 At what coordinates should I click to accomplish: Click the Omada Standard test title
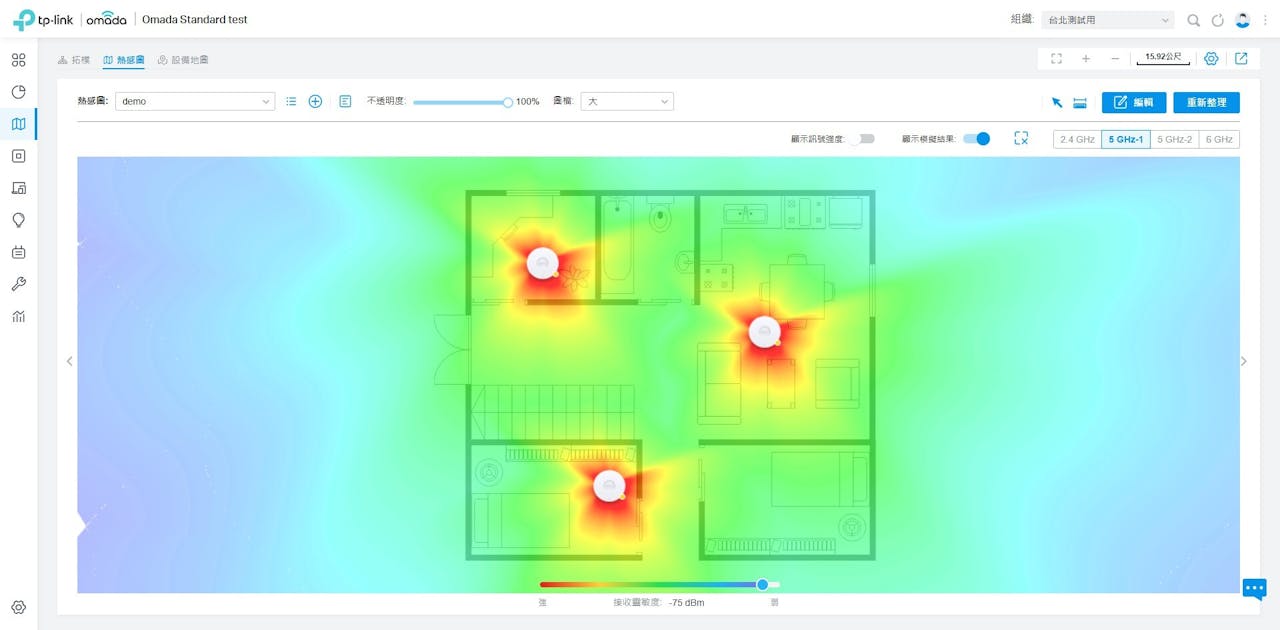(195, 20)
